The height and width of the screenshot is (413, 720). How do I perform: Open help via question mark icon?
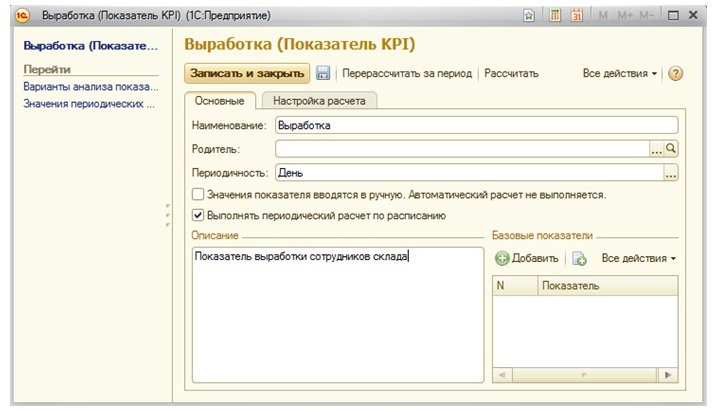pyautogui.click(x=675, y=74)
